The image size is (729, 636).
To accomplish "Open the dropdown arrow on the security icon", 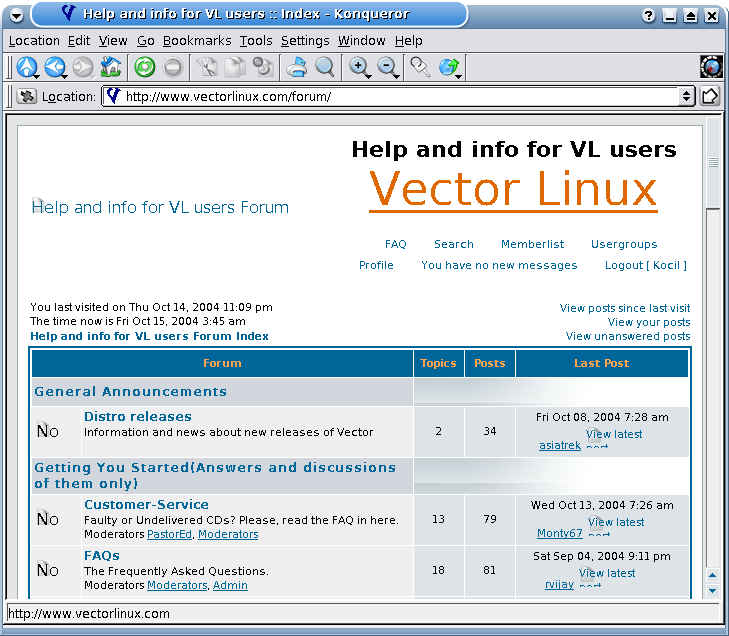I will [458, 74].
